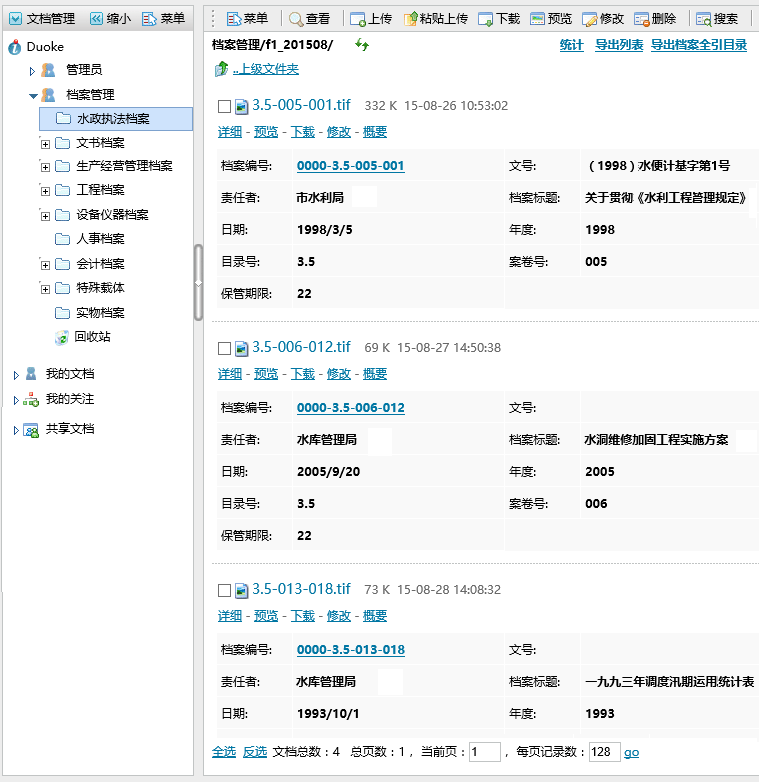Viewport: 760px width, 782px height.
Task: Click the 缩小 collapse icon
Action: point(96,19)
